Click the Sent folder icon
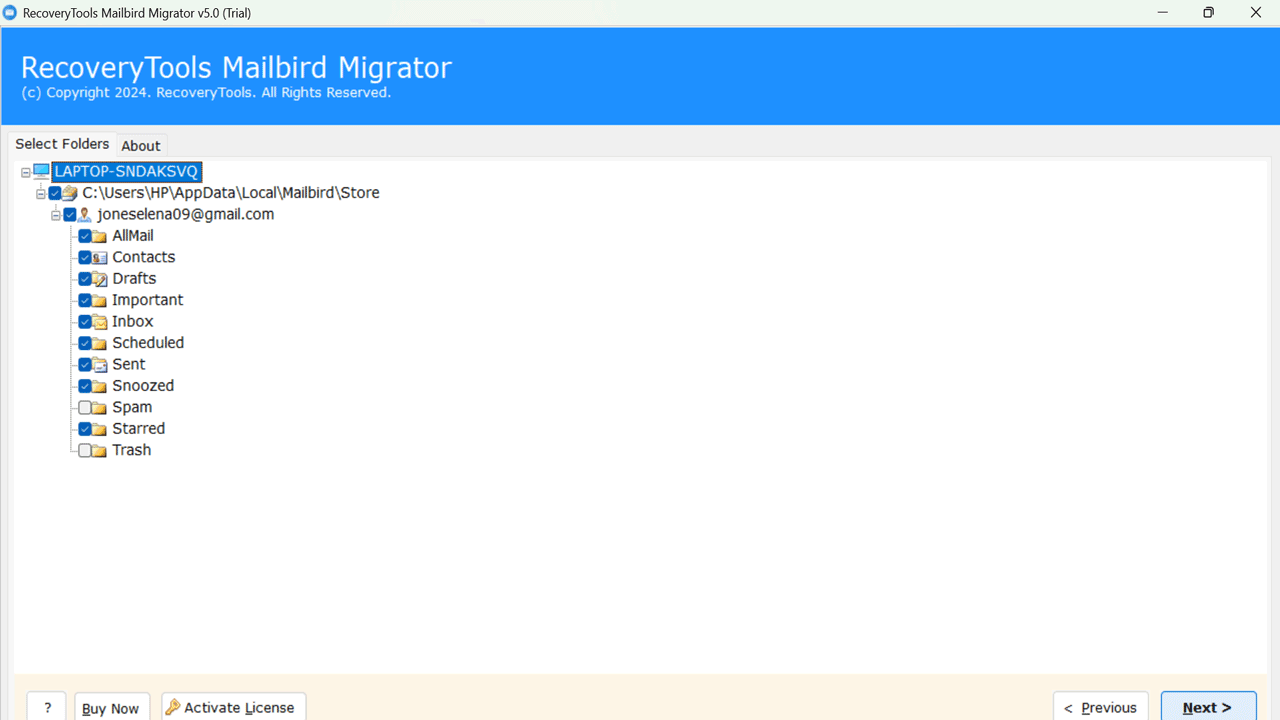 (100, 365)
